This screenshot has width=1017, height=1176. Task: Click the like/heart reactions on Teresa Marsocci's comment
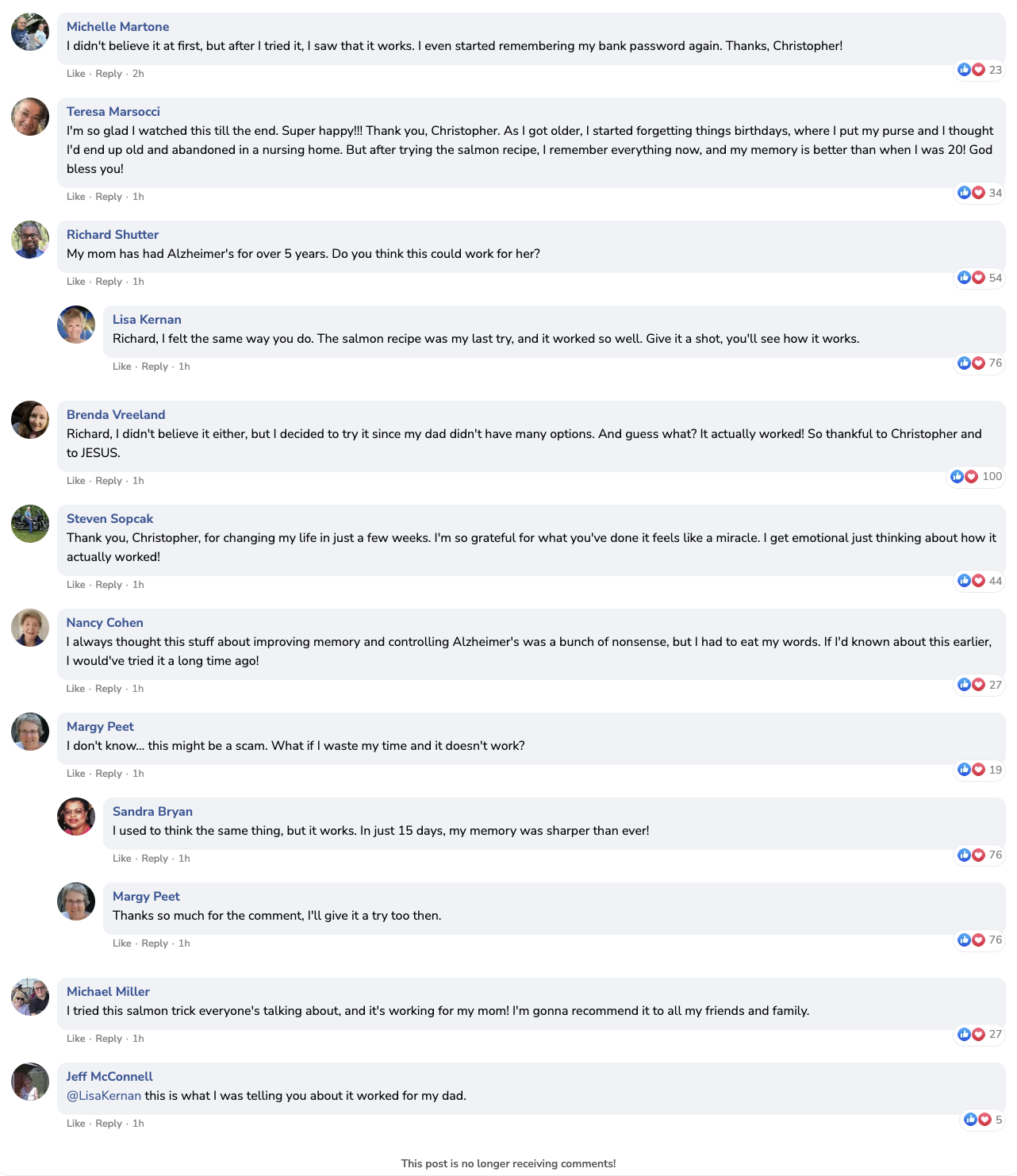(x=972, y=193)
